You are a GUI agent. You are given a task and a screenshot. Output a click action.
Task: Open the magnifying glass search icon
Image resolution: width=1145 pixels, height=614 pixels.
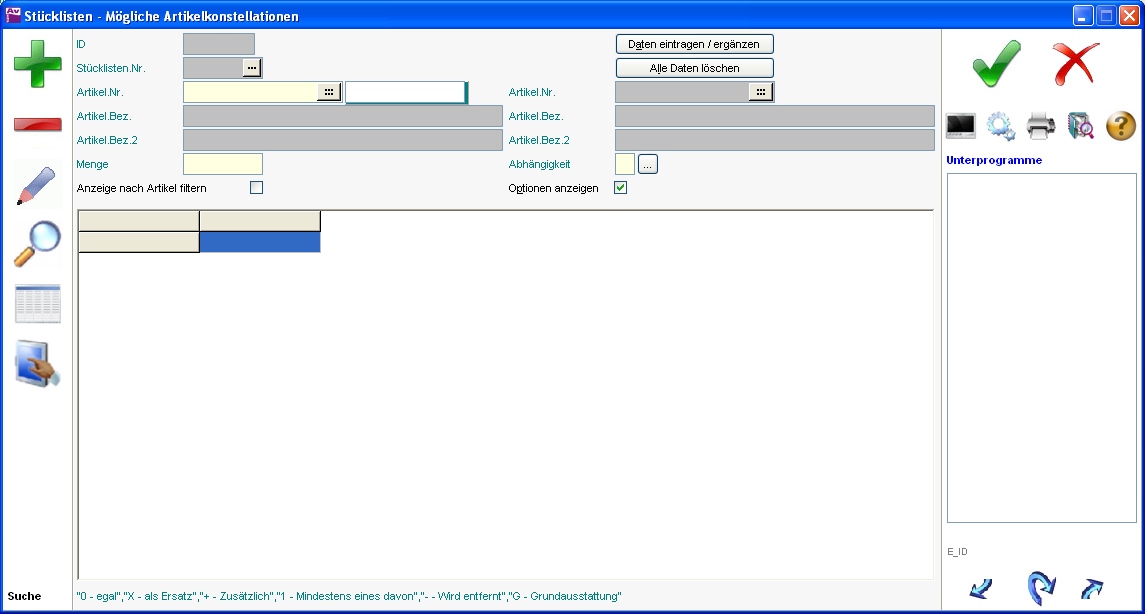(x=37, y=244)
